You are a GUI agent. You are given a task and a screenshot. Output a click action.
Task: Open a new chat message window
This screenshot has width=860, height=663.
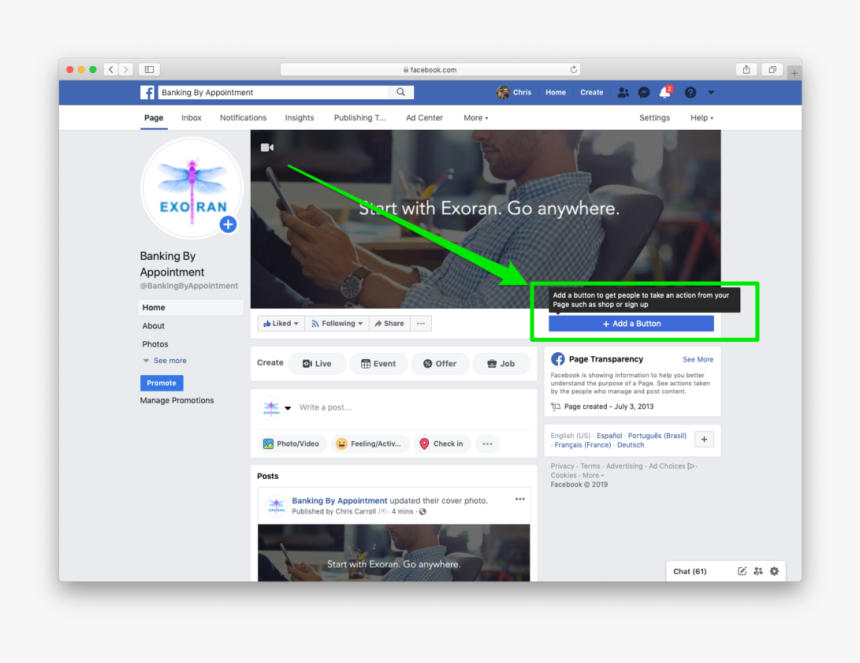[x=741, y=571]
